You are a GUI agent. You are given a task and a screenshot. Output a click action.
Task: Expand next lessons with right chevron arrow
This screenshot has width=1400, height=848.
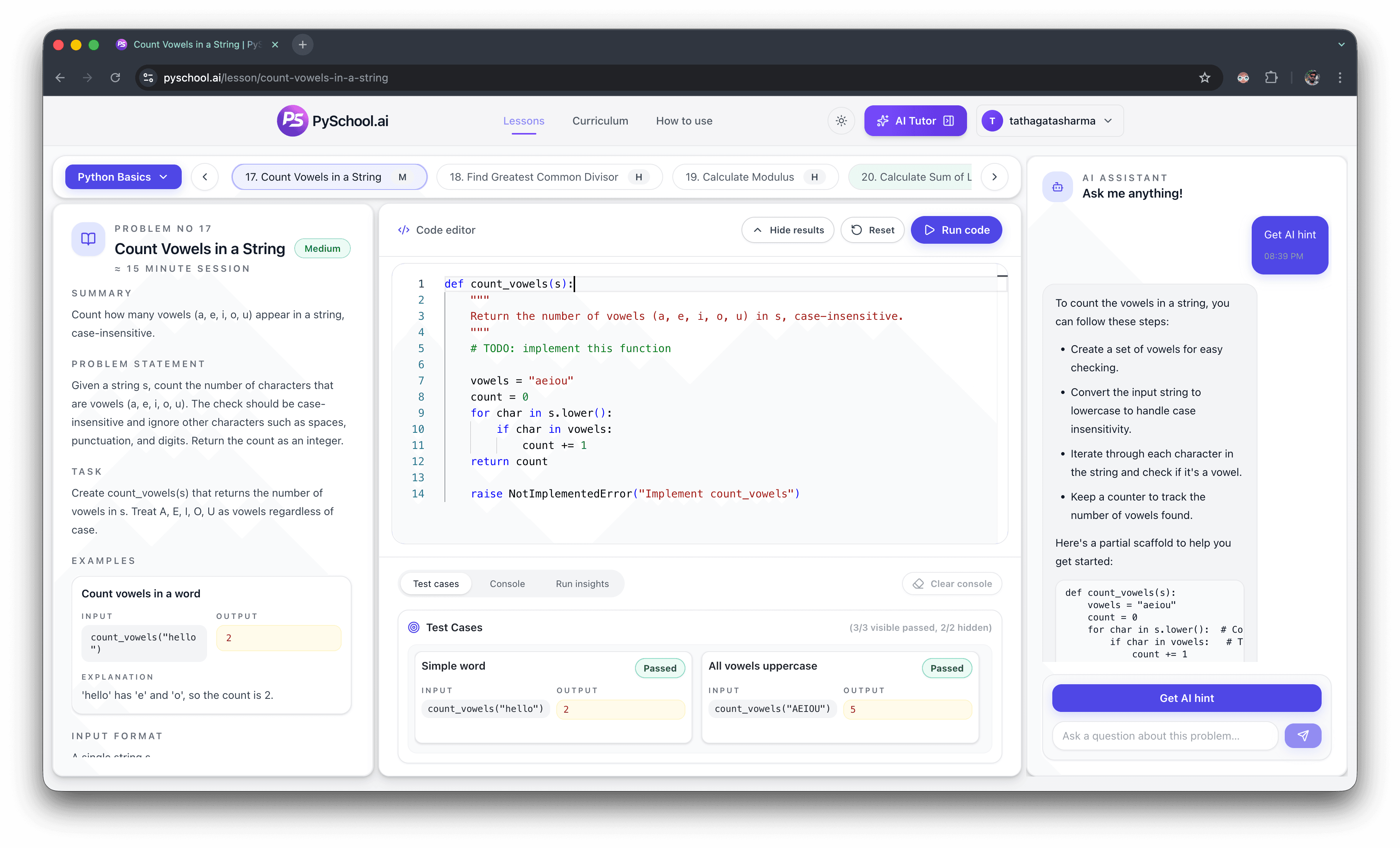pos(994,177)
